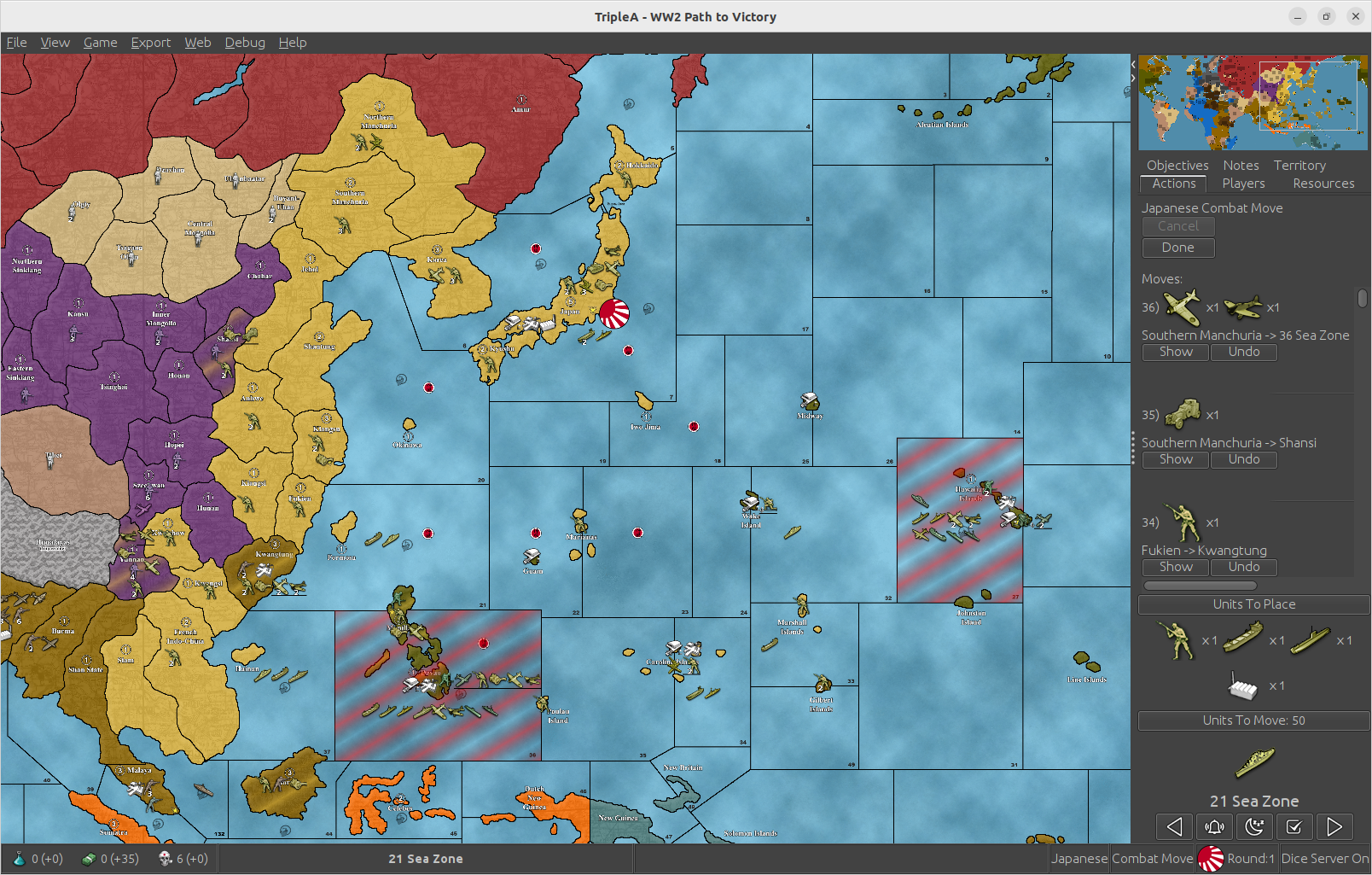Collapse the side panel with the left chevron
This screenshot has width=1372, height=875.
[x=1133, y=64]
